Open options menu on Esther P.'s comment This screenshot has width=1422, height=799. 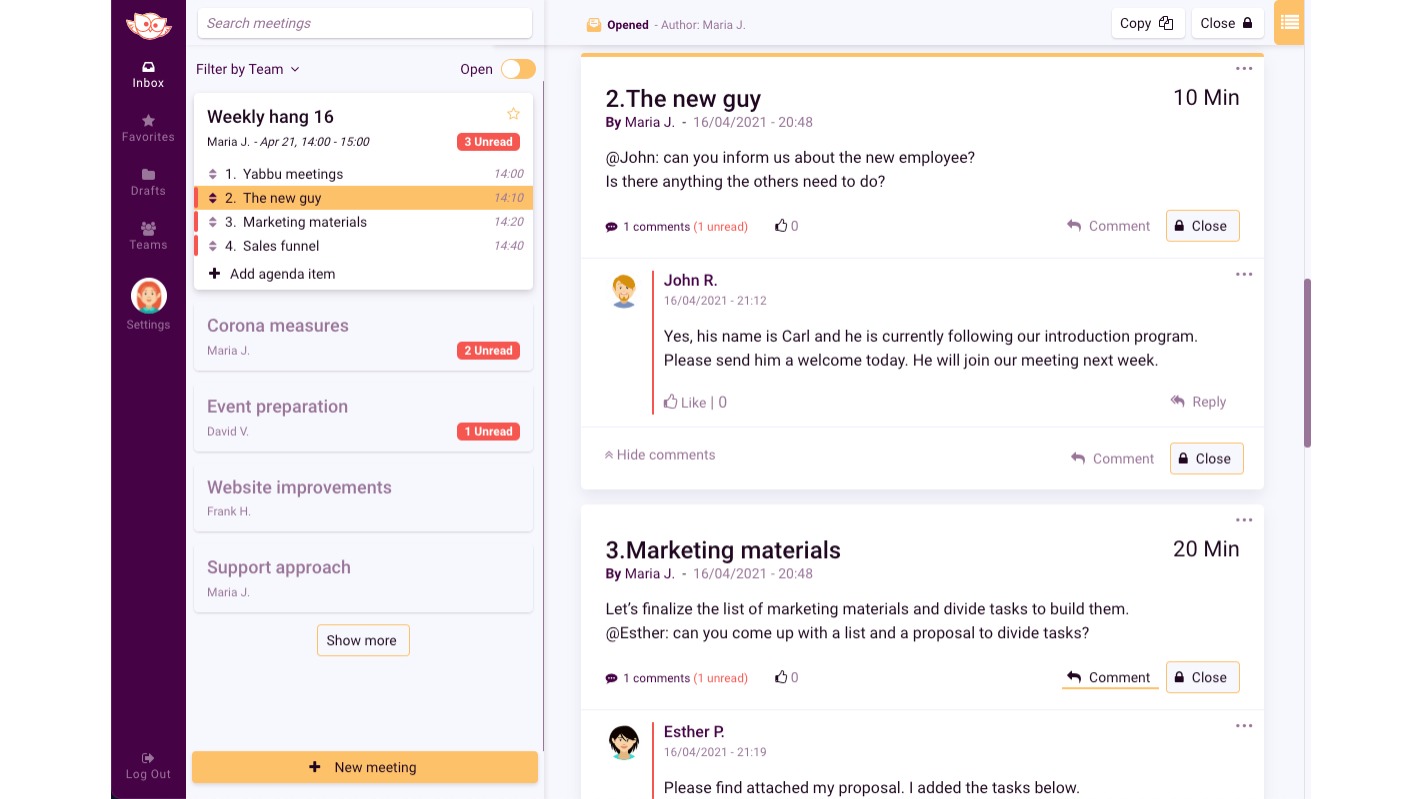click(x=1244, y=726)
